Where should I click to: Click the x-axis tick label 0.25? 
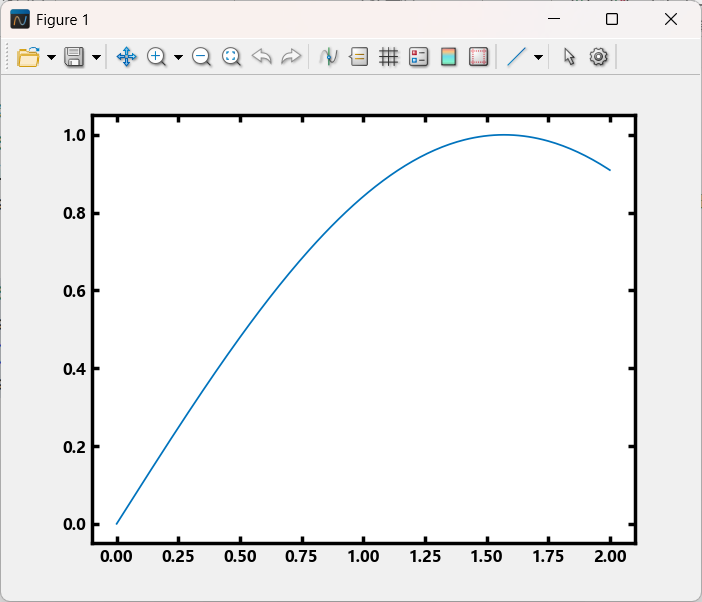coord(178,556)
